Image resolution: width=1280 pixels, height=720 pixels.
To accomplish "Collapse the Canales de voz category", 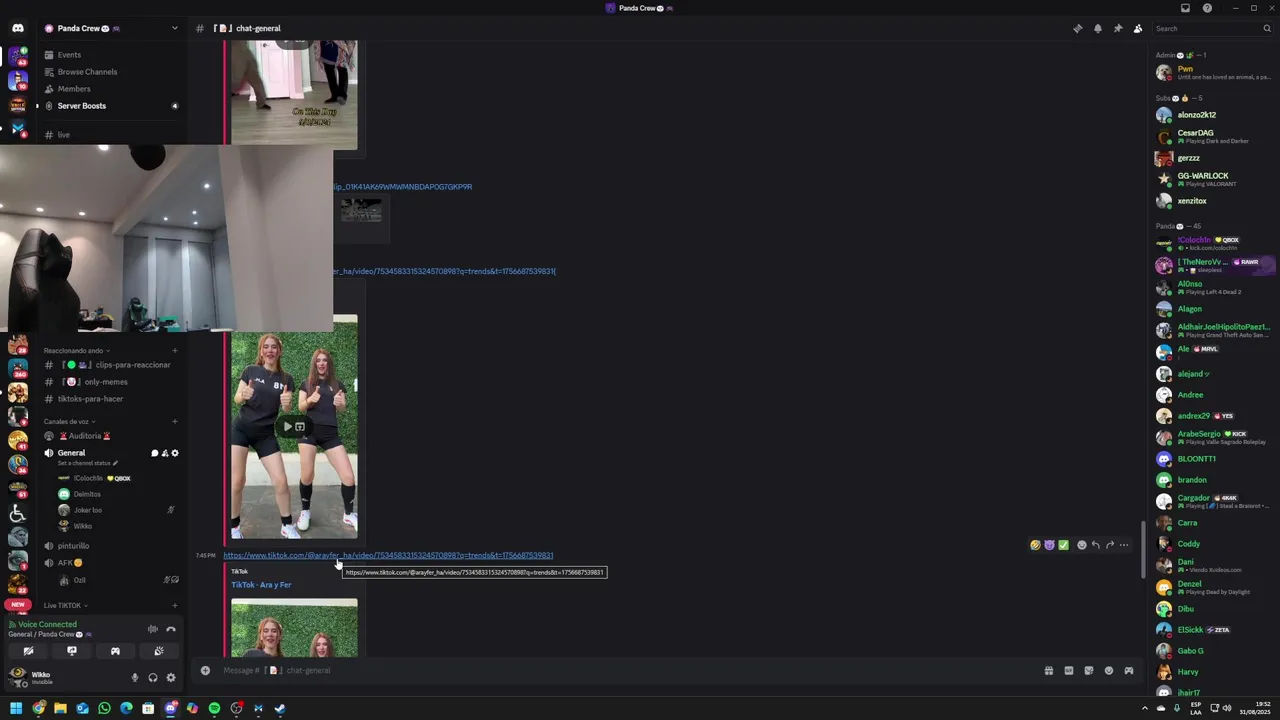I will [70, 422].
